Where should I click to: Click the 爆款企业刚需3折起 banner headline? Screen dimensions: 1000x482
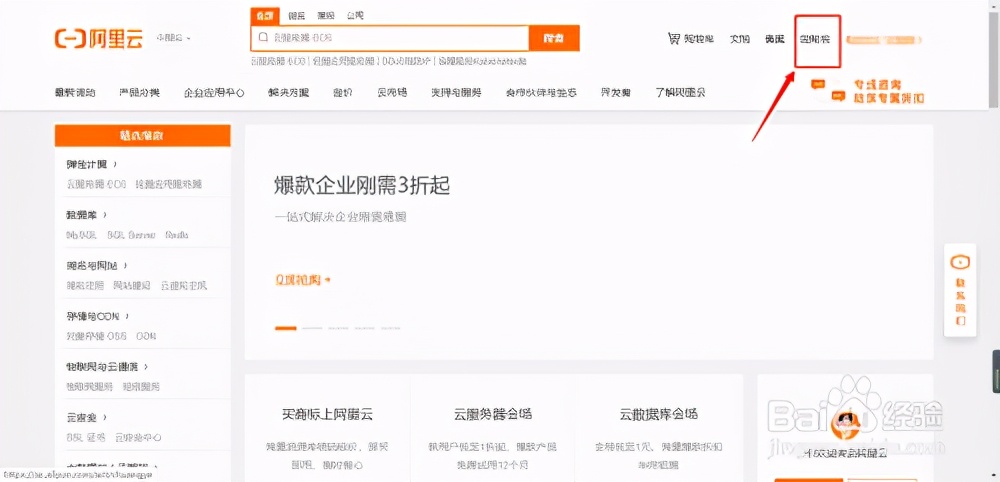pyautogui.click(x=362, y=186)
